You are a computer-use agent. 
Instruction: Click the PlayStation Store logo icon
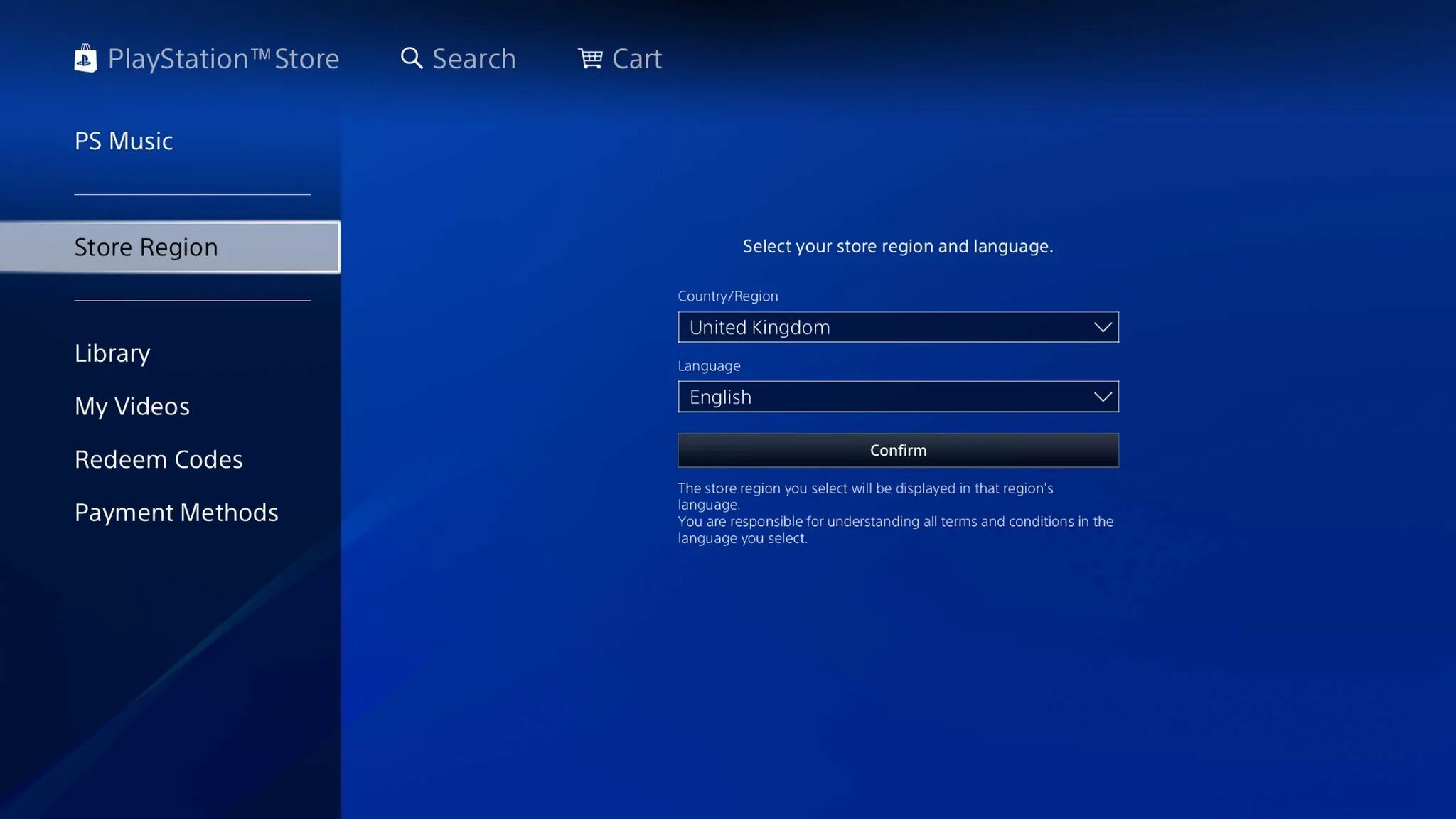(85, 57)
